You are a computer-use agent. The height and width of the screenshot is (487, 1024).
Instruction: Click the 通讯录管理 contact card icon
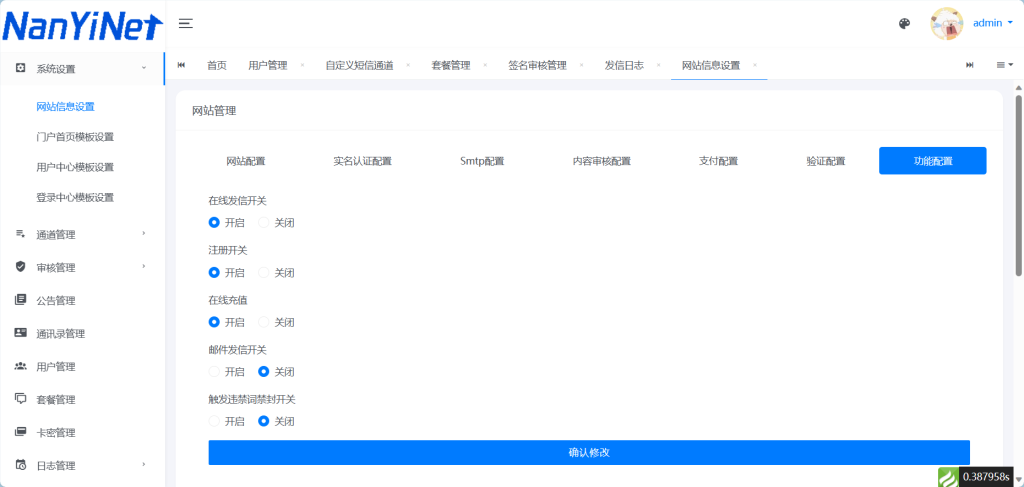[20, 333]
